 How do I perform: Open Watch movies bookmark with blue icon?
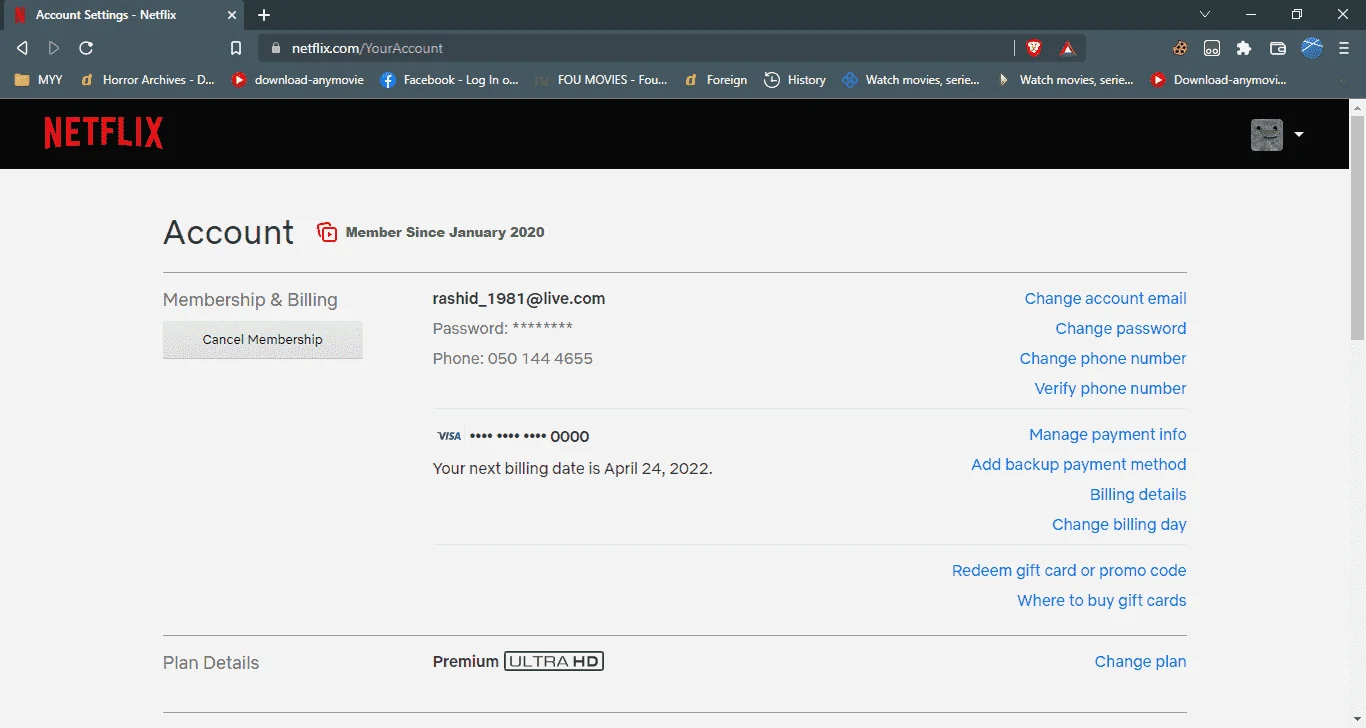point(911,80)
